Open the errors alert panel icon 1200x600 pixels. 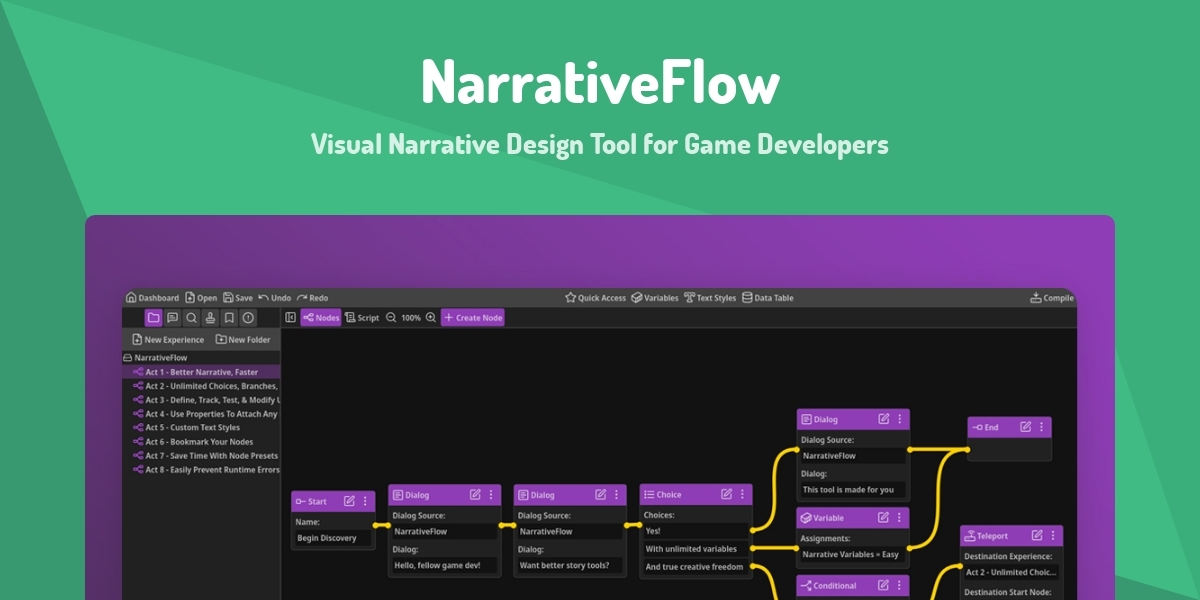tap(248, 318)
